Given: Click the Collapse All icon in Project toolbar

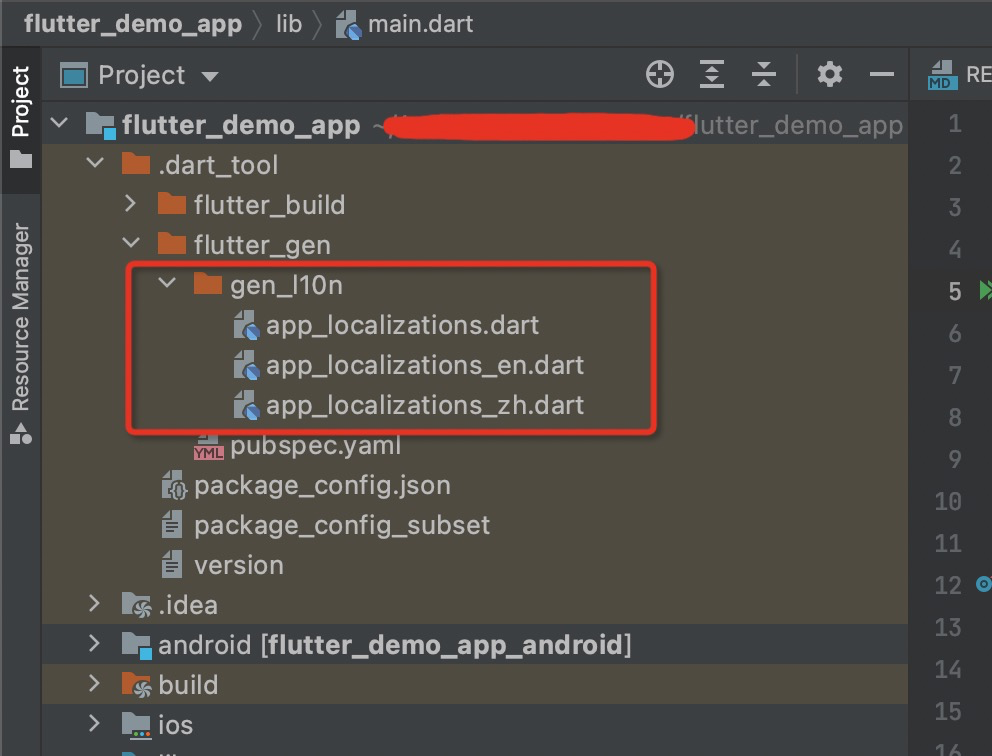Looking at the screenshot, I should tap(764, 74).
